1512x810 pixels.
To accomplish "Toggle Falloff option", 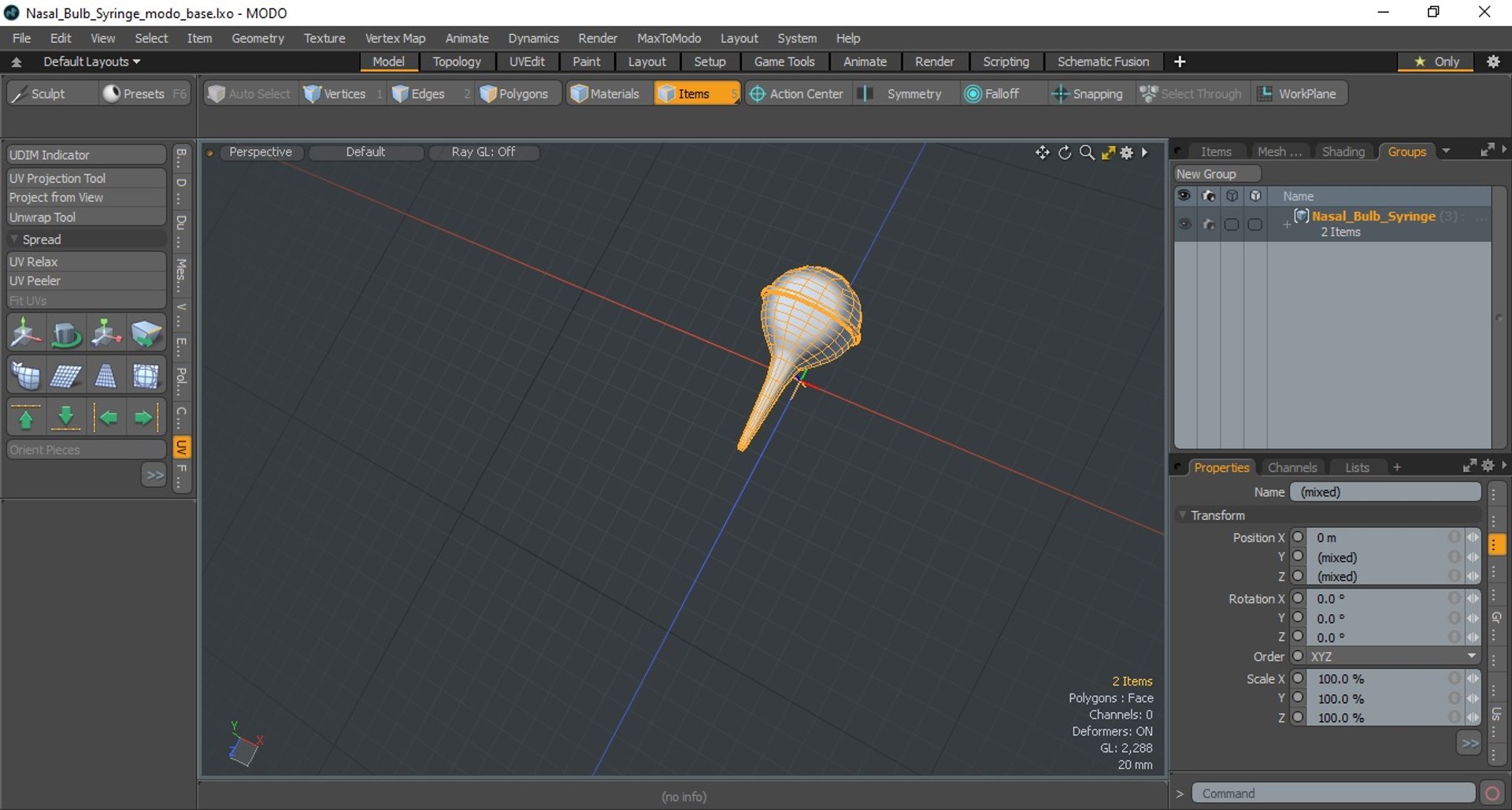I will point(992,94).
